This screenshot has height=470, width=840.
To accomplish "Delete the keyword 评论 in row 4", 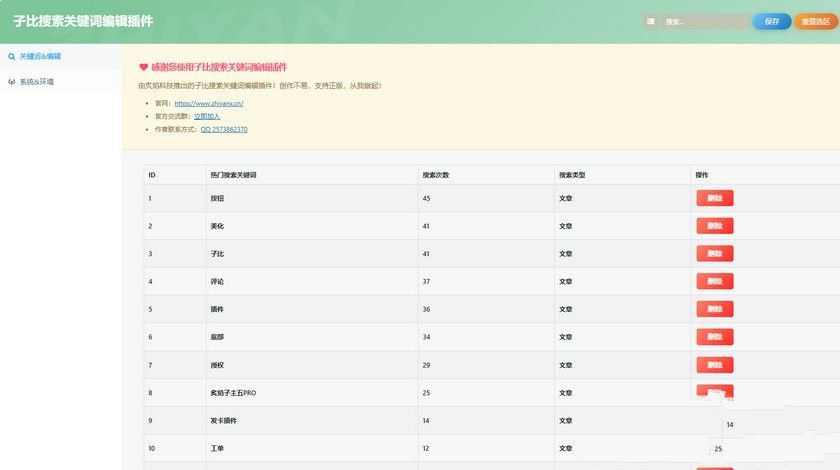I will pyautogui.click(x=714, y=282).
